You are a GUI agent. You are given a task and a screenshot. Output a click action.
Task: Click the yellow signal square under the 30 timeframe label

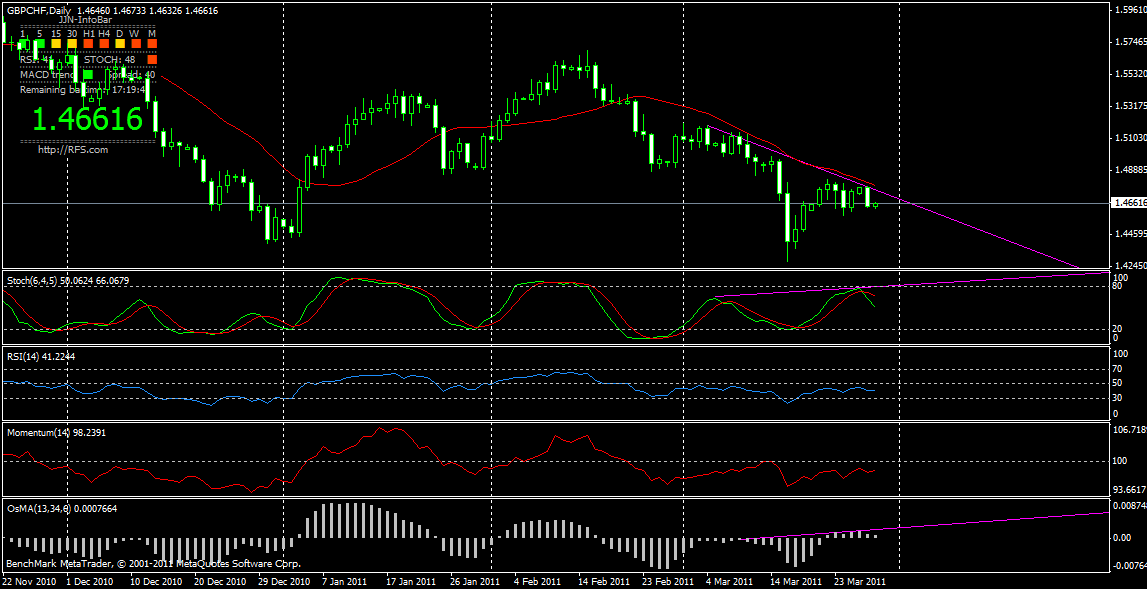72,44
